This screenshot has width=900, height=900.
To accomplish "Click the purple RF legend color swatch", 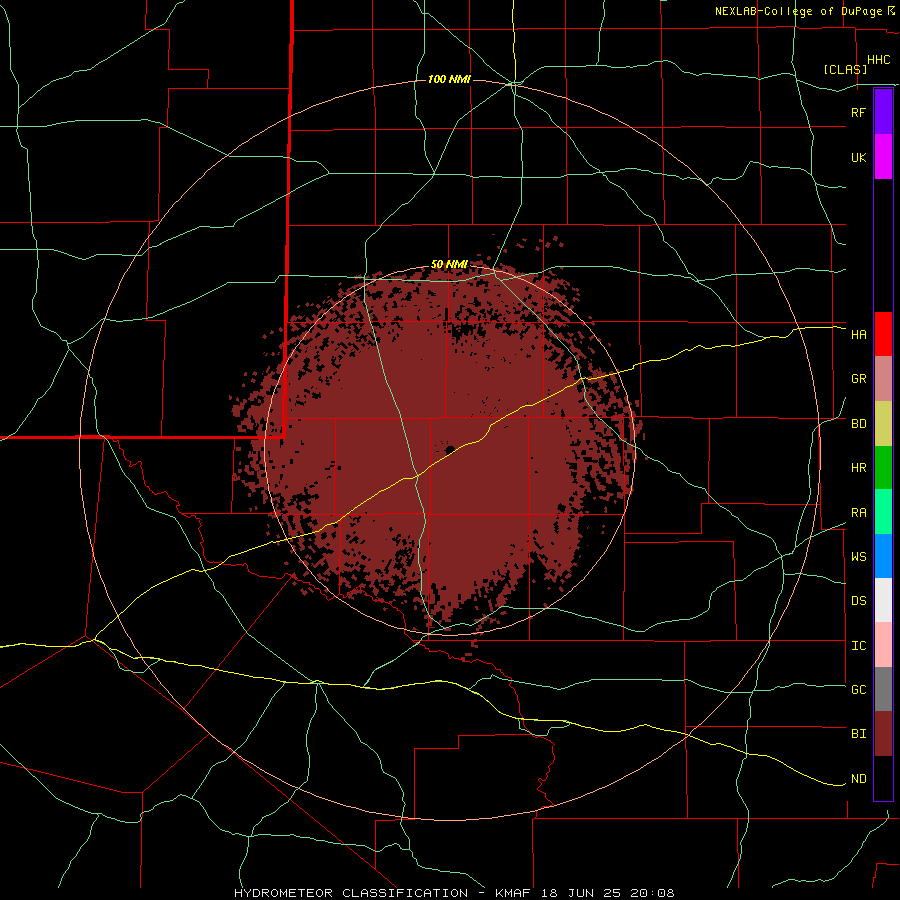I will click(883, 112).
